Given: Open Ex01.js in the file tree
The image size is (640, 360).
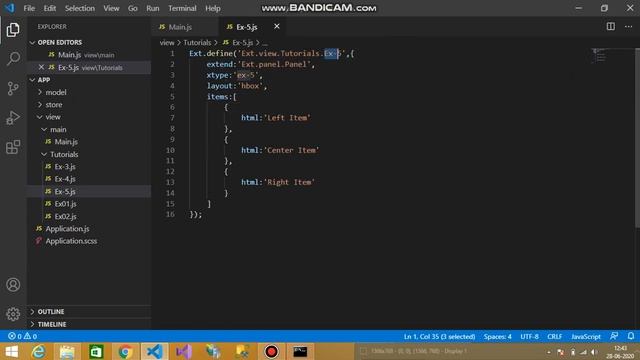Looking at the screenshot, I should pyautogui.click(x=89, y=204).
